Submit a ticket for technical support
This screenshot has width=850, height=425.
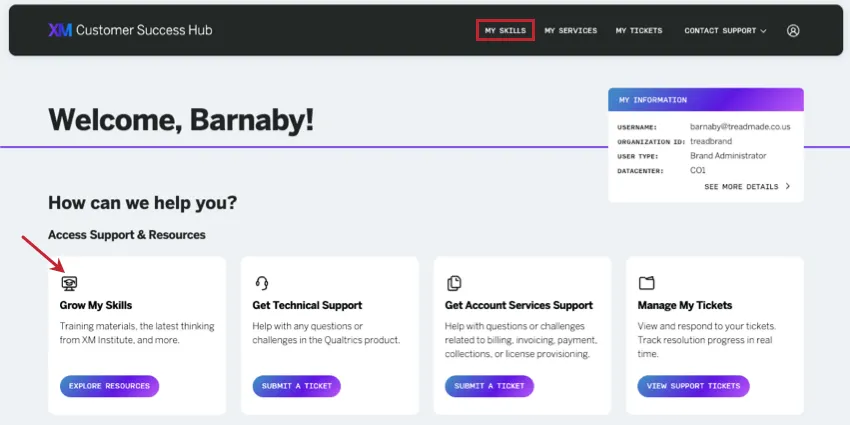click(x=297, y=386)
